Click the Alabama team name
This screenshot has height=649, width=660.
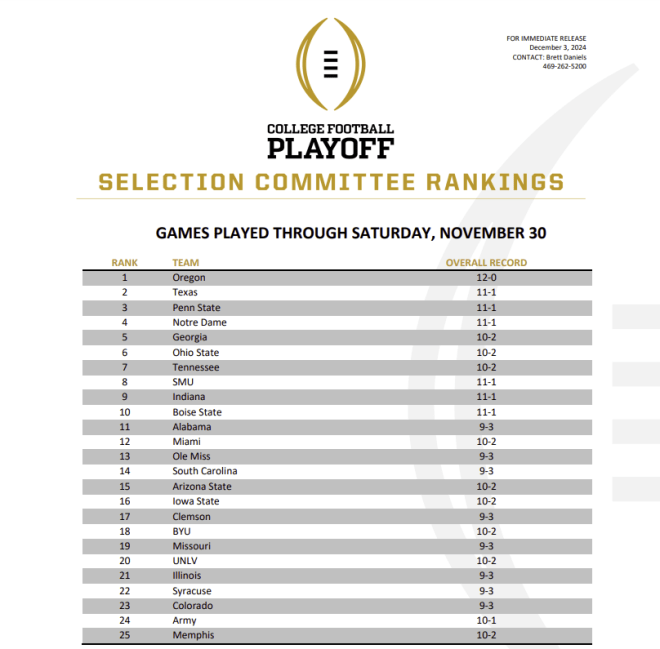coord(192,427)
